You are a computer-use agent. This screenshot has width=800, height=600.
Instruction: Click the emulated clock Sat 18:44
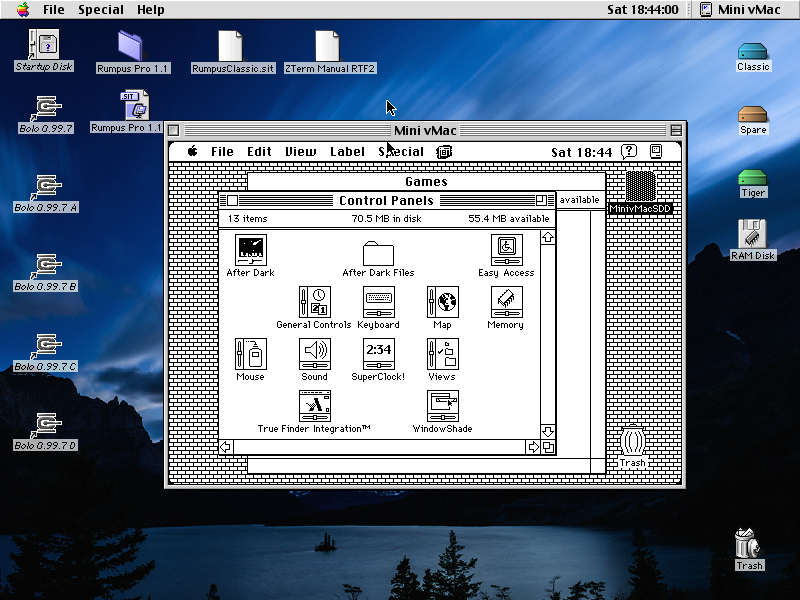coord(581,152)
